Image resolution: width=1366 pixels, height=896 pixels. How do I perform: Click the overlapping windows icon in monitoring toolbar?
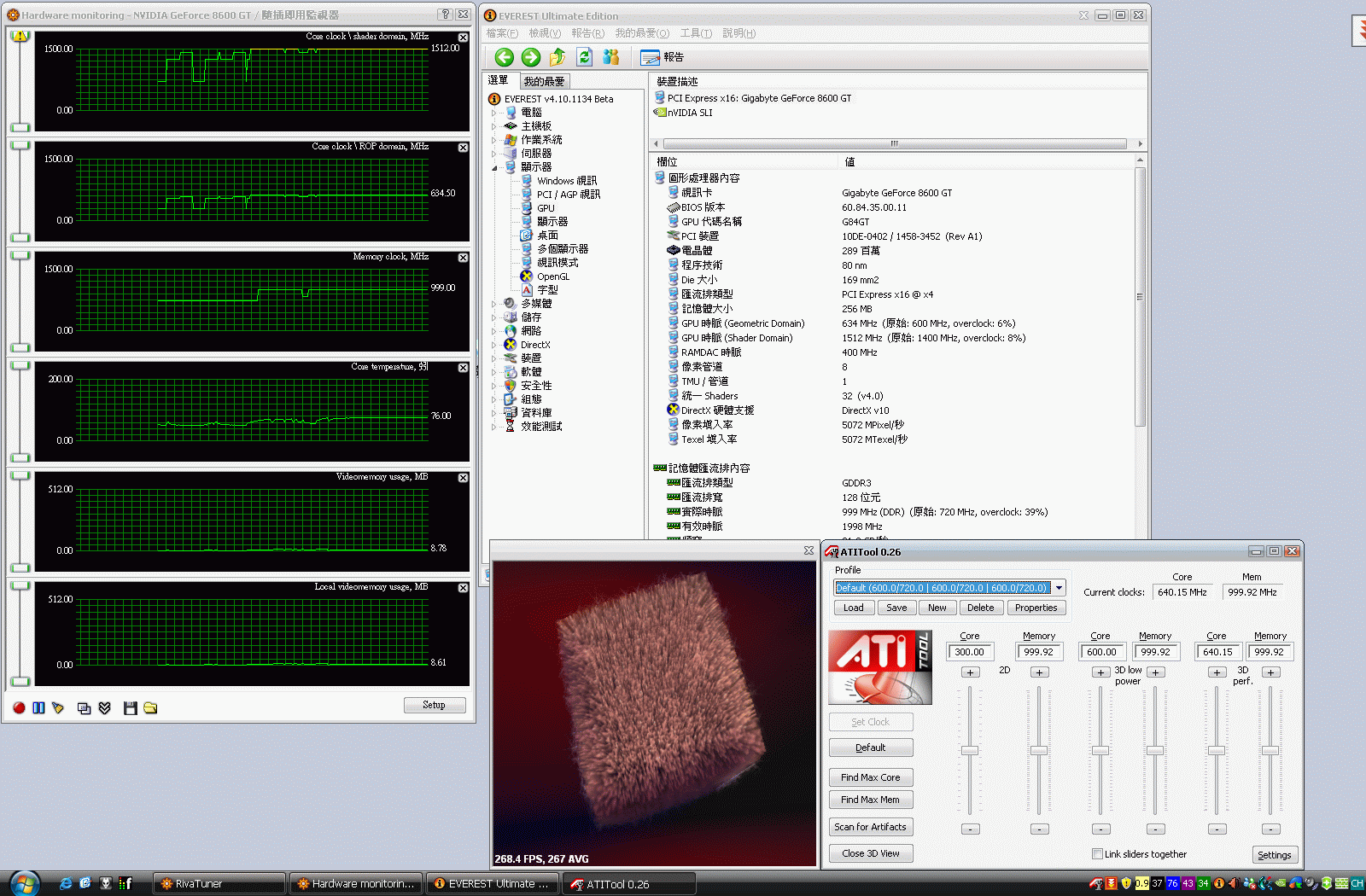pos(84,708)
